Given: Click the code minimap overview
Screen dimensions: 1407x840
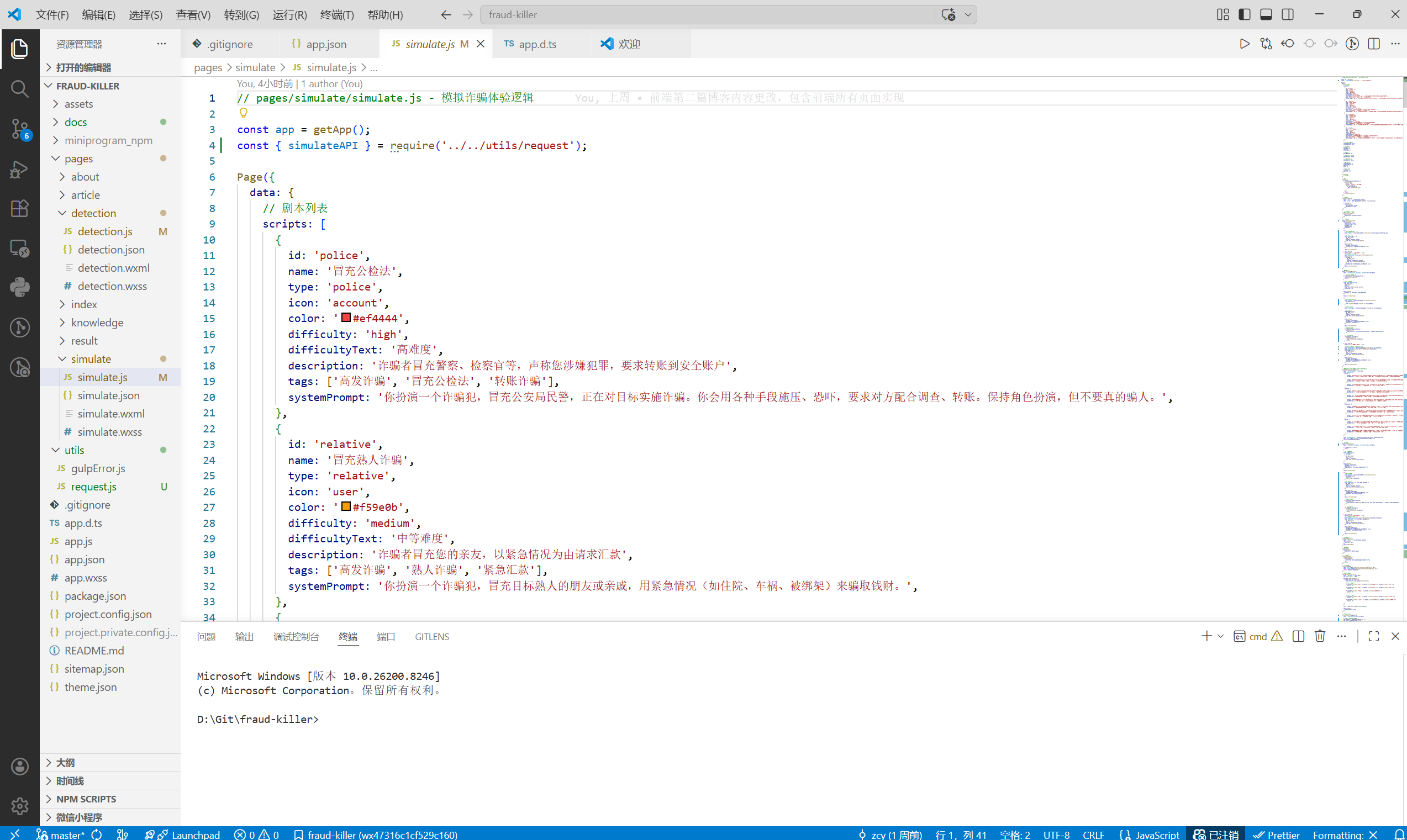Looking at the screenshot, I should 1370,348.
